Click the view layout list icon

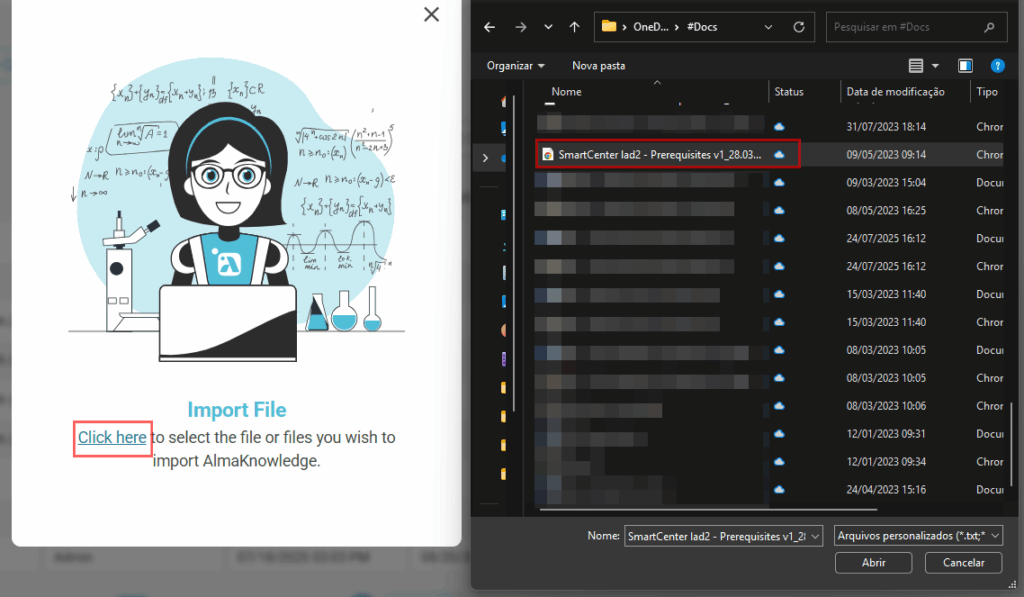pos(916,66)
